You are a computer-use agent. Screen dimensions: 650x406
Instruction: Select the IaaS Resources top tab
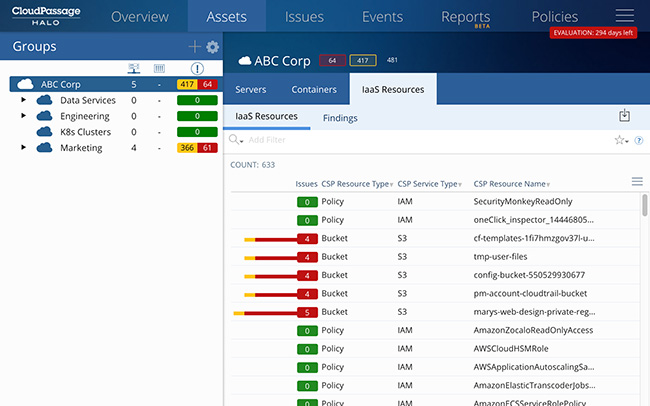tap(393, 90)
